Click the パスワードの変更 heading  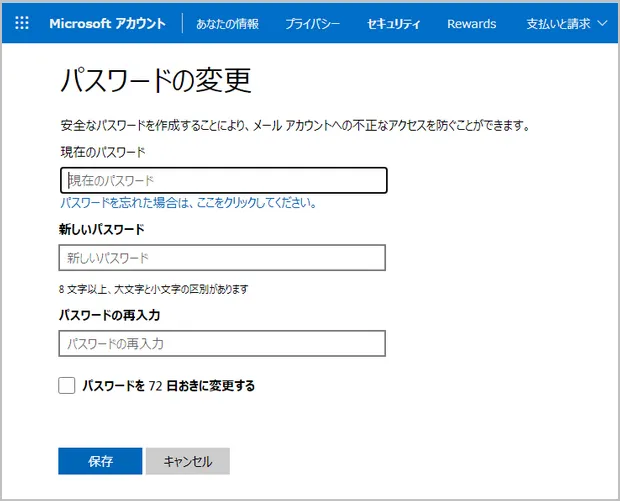(156, 80)
